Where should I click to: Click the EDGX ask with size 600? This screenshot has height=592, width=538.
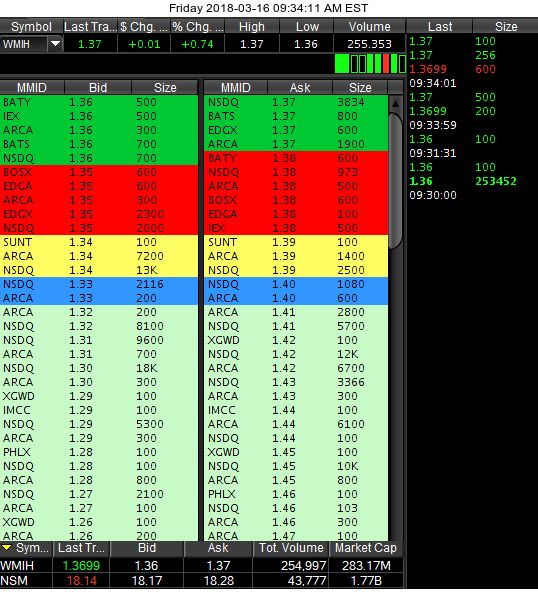(296, 130)
